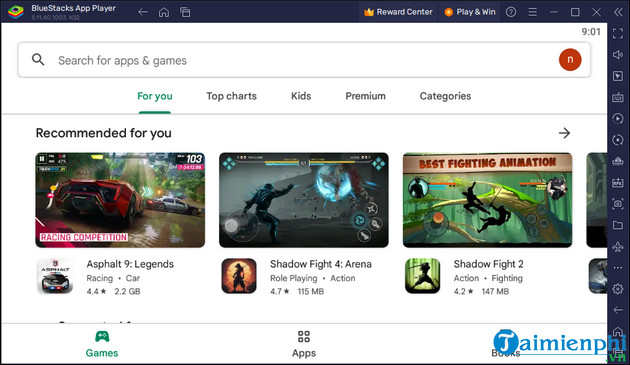Take a screenshot with the camera icon
Screen dimensions: 630x365
pyautogui.click(x=618, y=203)
